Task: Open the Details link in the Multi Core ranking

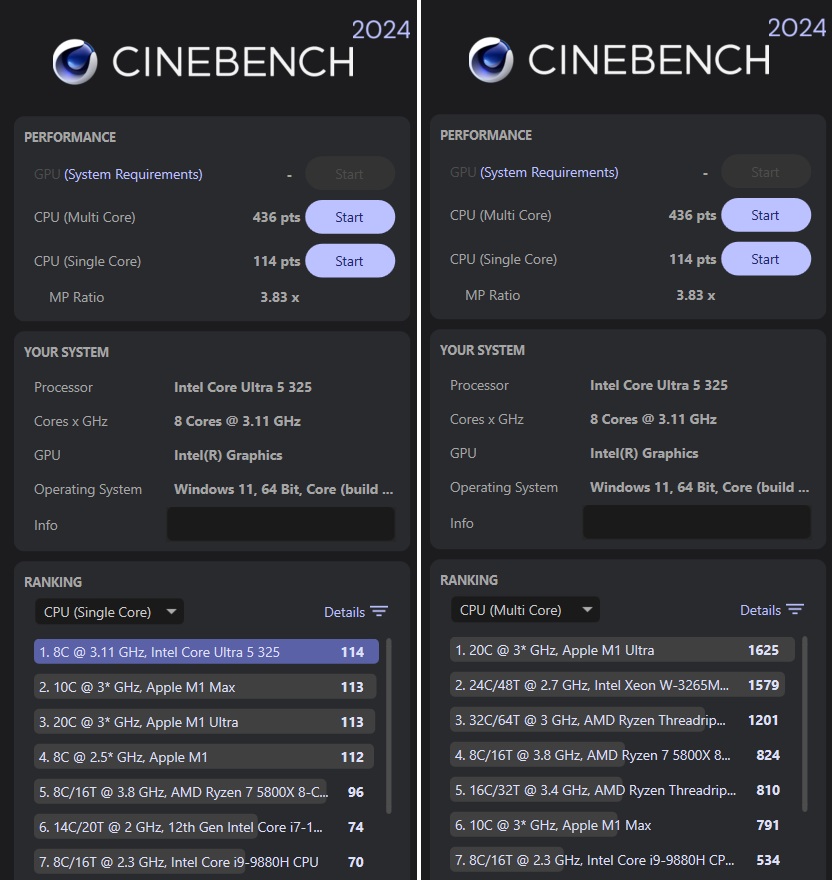Action: click(x=760, y=610)
